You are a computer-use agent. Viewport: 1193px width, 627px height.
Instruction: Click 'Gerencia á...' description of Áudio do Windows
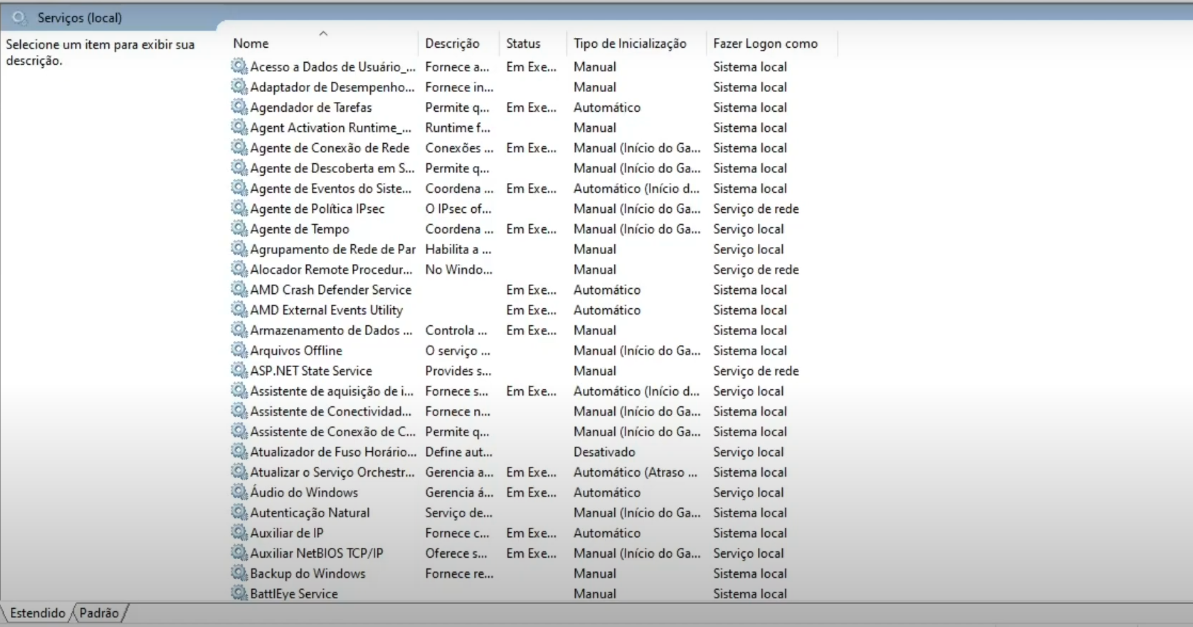click(459, 492)
